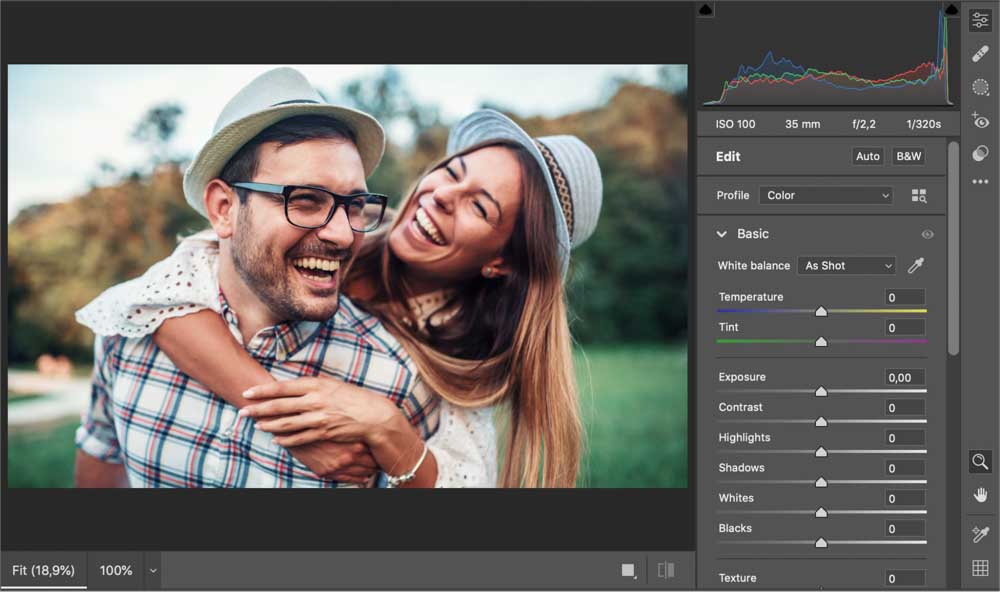The width and height of the screenshot is (1000, 592).
Task: Toggle Basic panel visibility eye
Action: click(x=927, y=234)
